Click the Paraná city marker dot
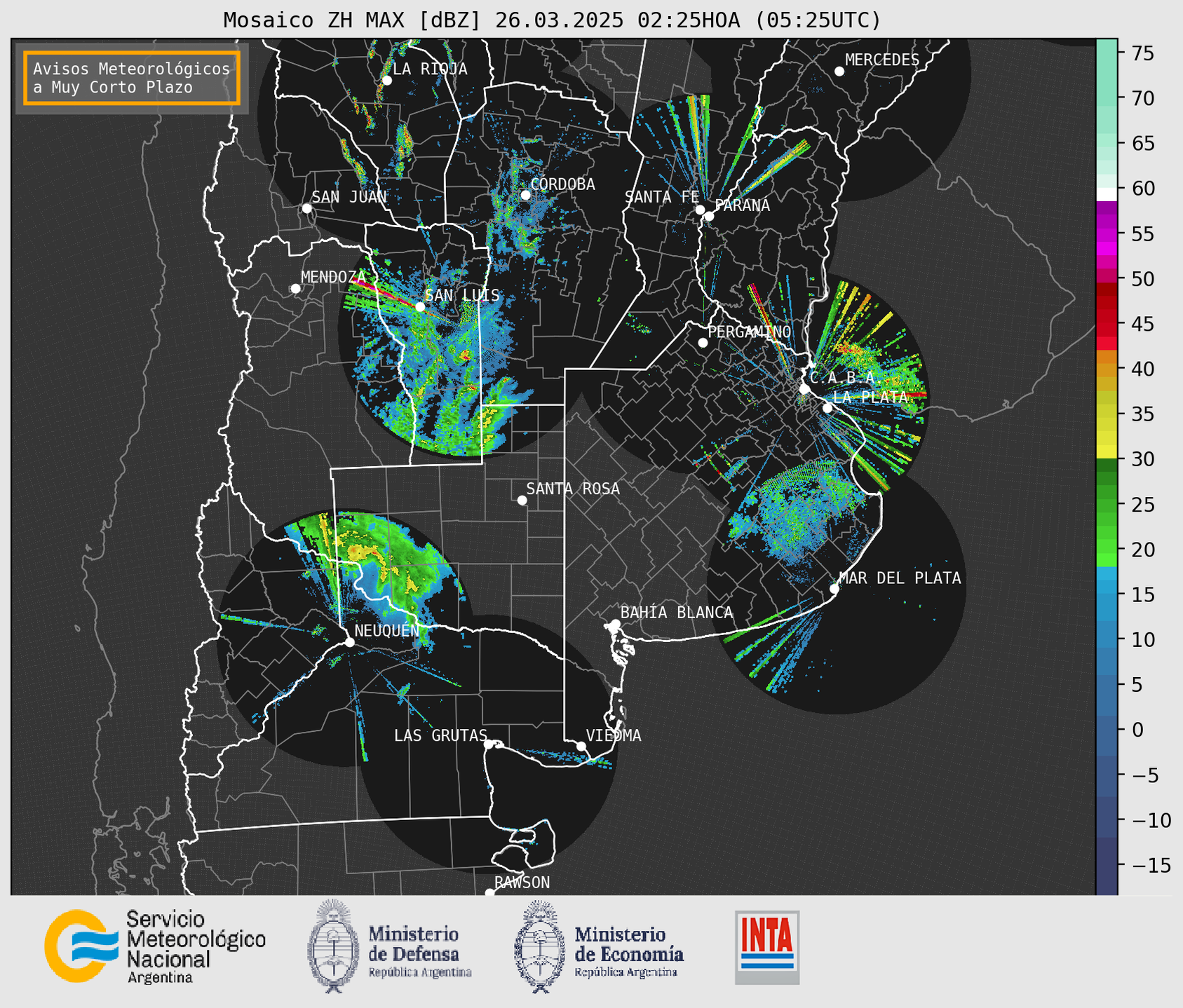Image resolution: width=1183 pixels, height=1008 pixels. (x=709, y=216)
